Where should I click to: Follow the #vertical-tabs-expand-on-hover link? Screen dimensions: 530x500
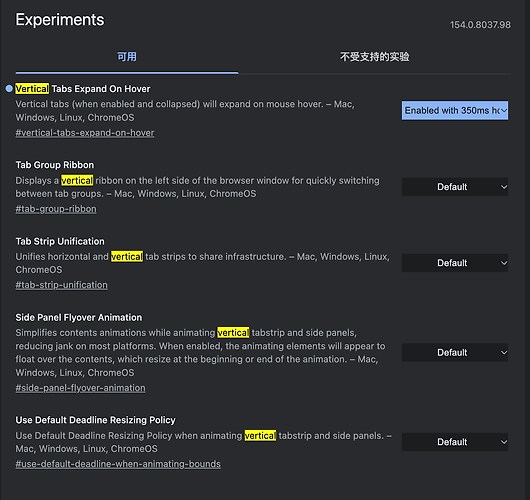[85, 133]
